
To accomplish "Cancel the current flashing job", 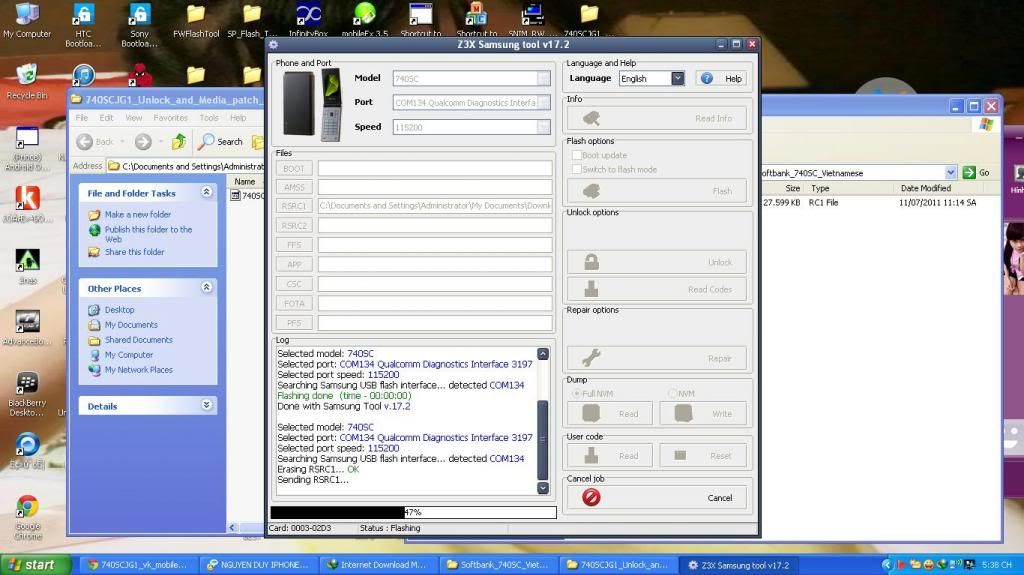I will point(656,497).
